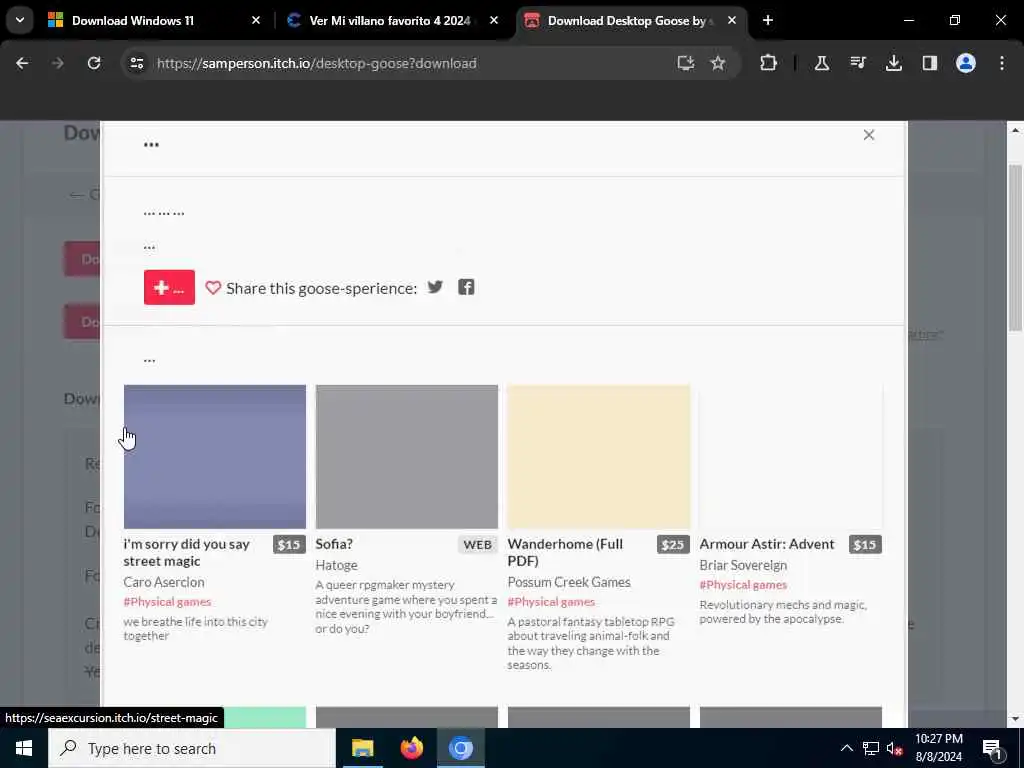Click the $25 price tag on Wanderhome

(x=673, y=545)
